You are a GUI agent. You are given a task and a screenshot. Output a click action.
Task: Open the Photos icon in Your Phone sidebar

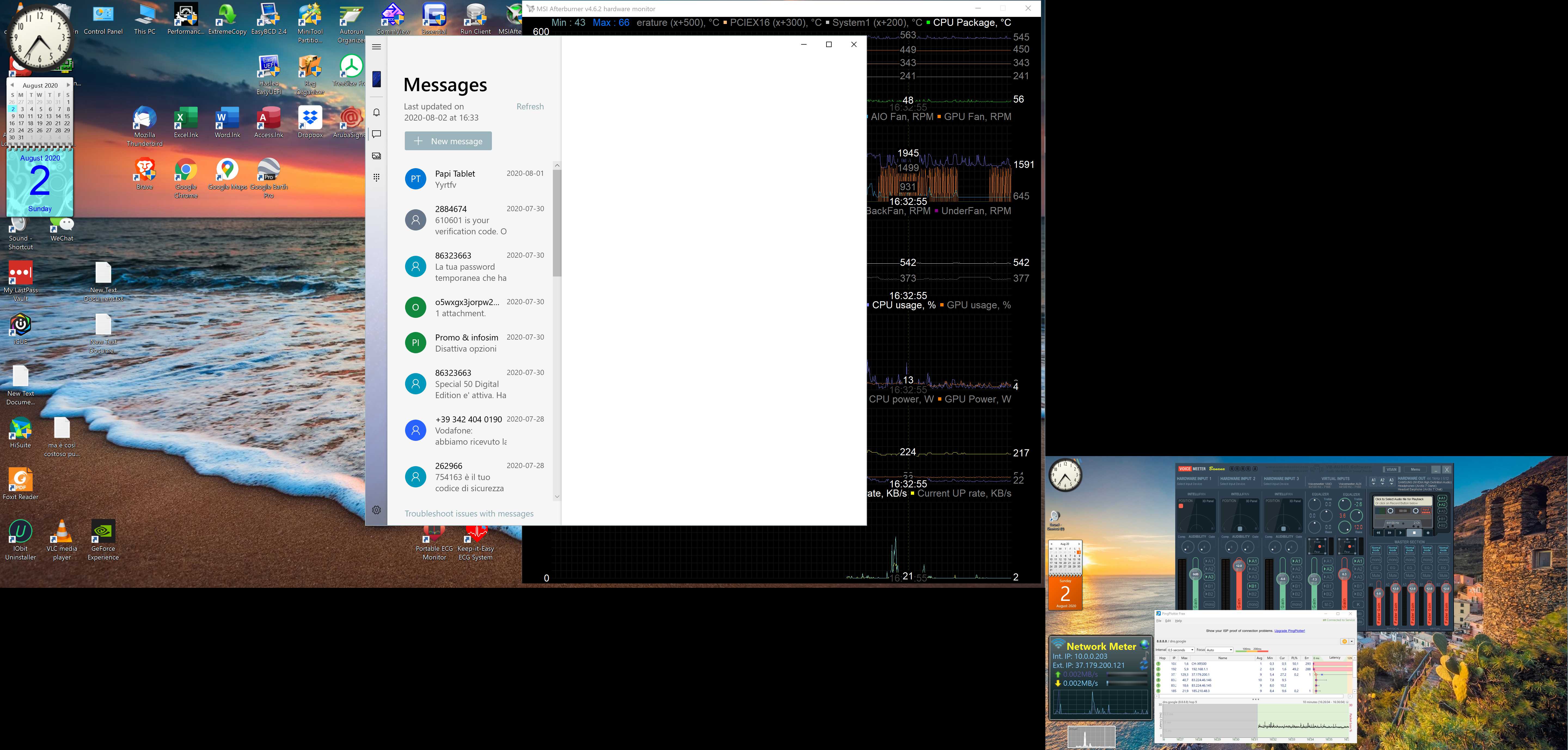[376, 156]
